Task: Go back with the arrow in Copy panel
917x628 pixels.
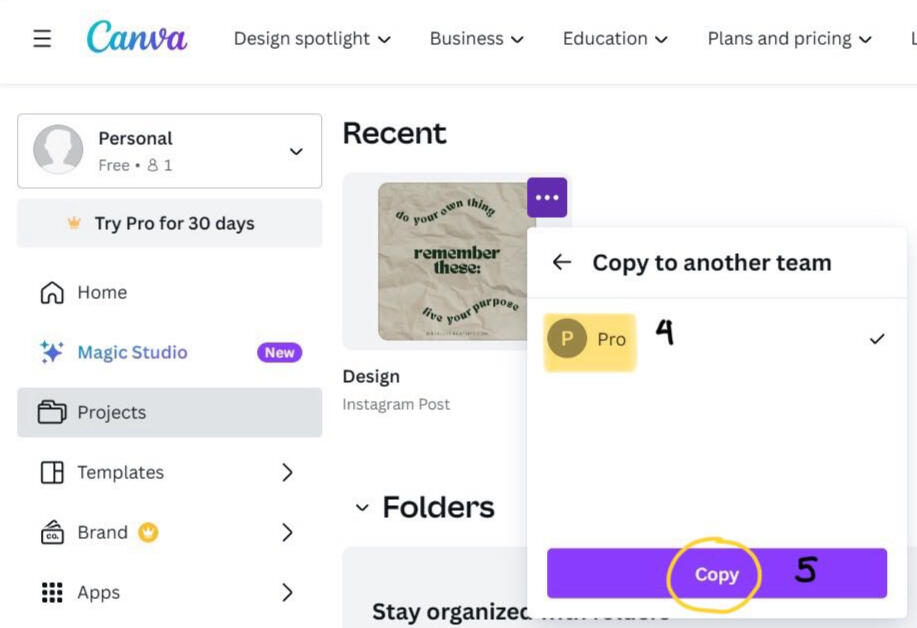Action: [562, 262]
